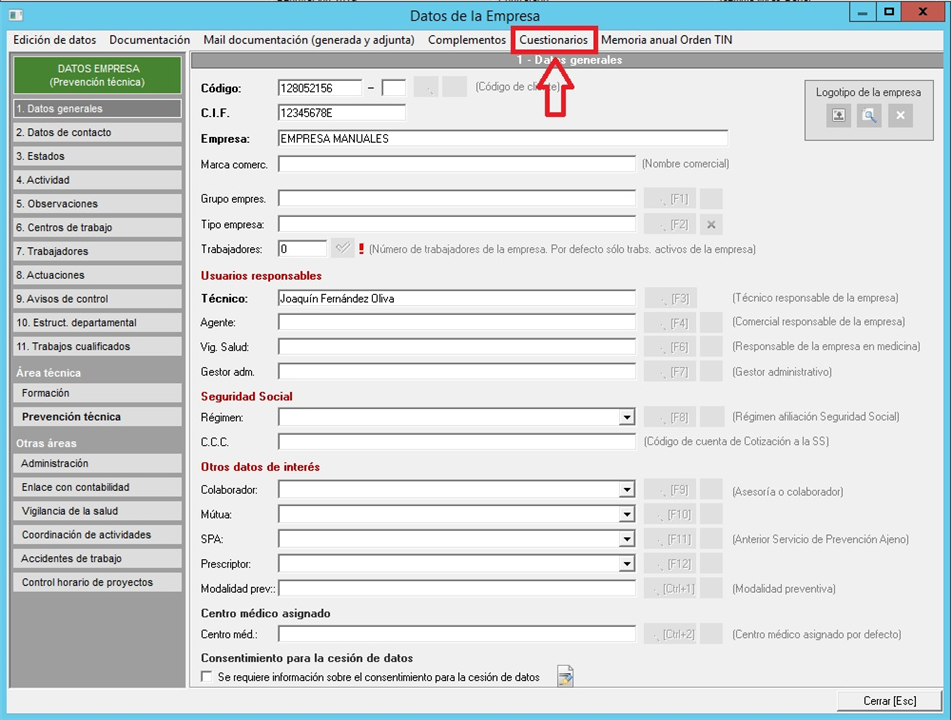
Task: Open the Documentación menu
Action: [149, 40]
